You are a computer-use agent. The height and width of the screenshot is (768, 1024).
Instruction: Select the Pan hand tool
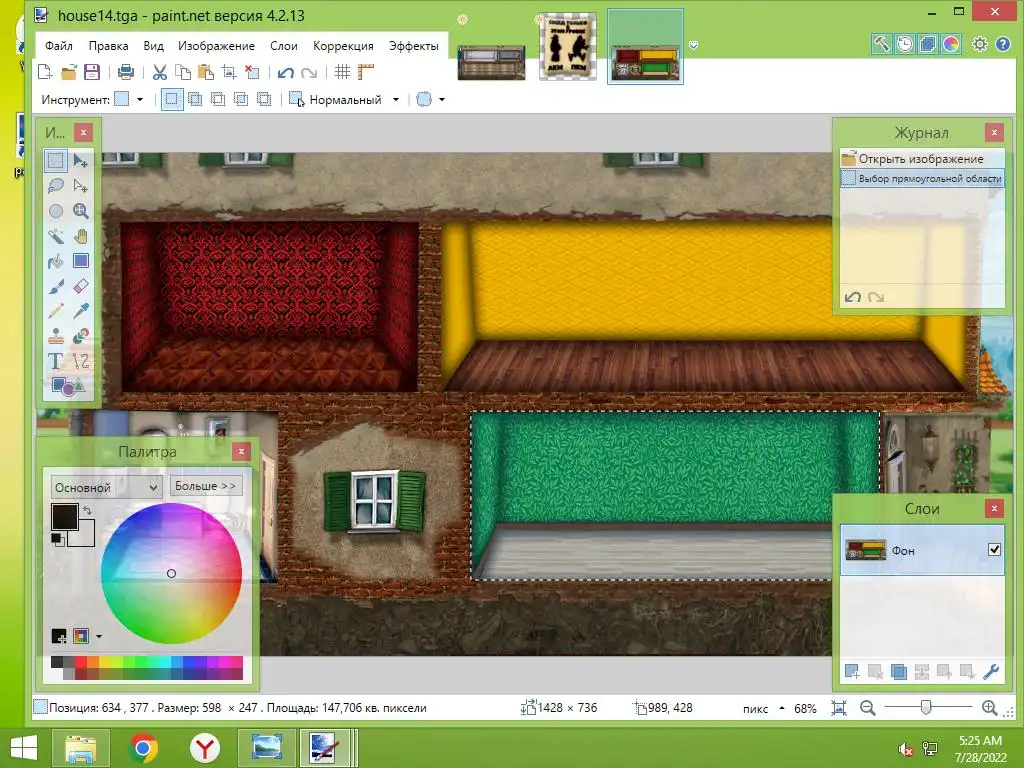[x=81, y=236]
